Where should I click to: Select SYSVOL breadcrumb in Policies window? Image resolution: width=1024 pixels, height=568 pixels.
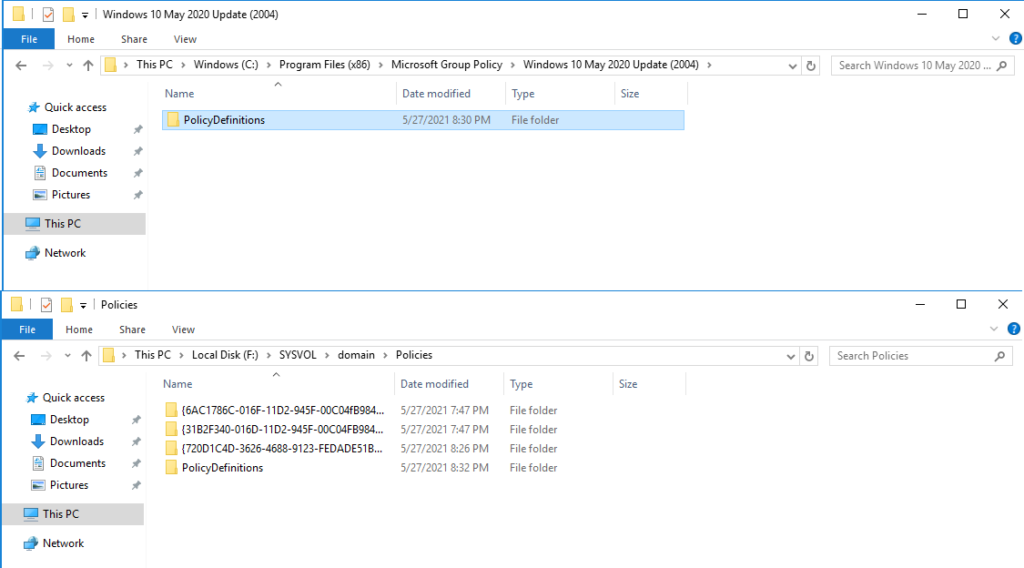tap(298, 355)
